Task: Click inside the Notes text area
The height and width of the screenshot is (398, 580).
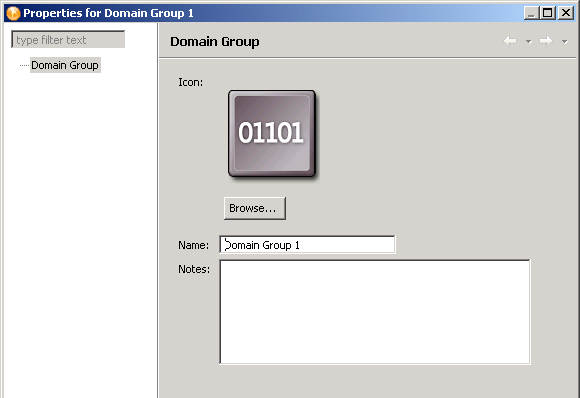Action: (375, 312)
